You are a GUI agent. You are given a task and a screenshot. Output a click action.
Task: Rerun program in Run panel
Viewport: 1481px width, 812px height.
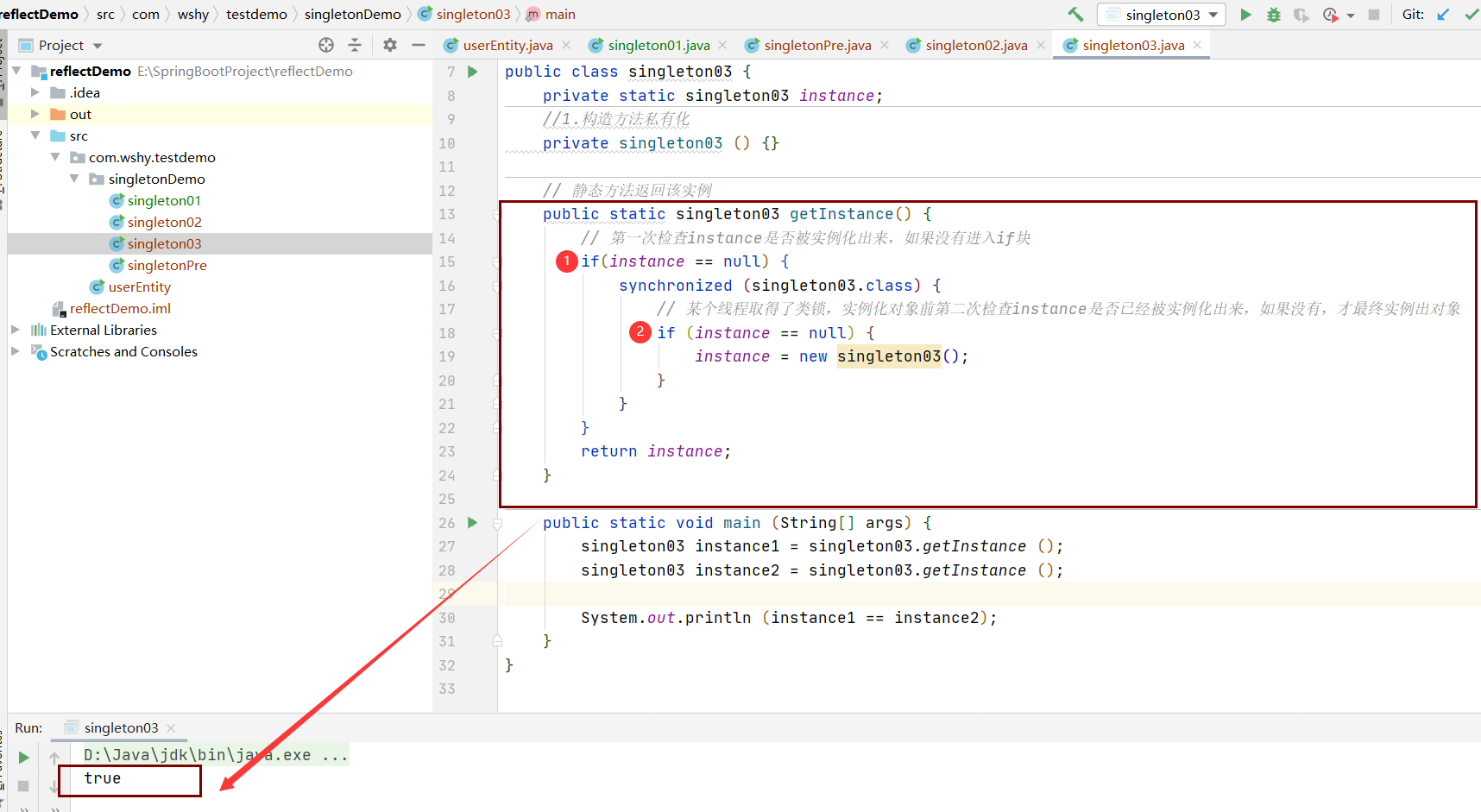(24, 758)
